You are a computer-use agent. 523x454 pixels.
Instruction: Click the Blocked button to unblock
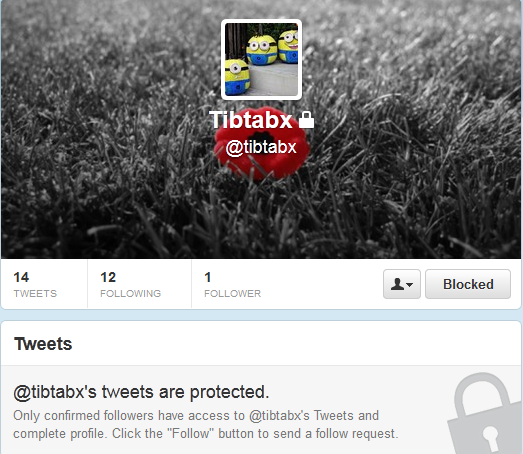(468, 284)
